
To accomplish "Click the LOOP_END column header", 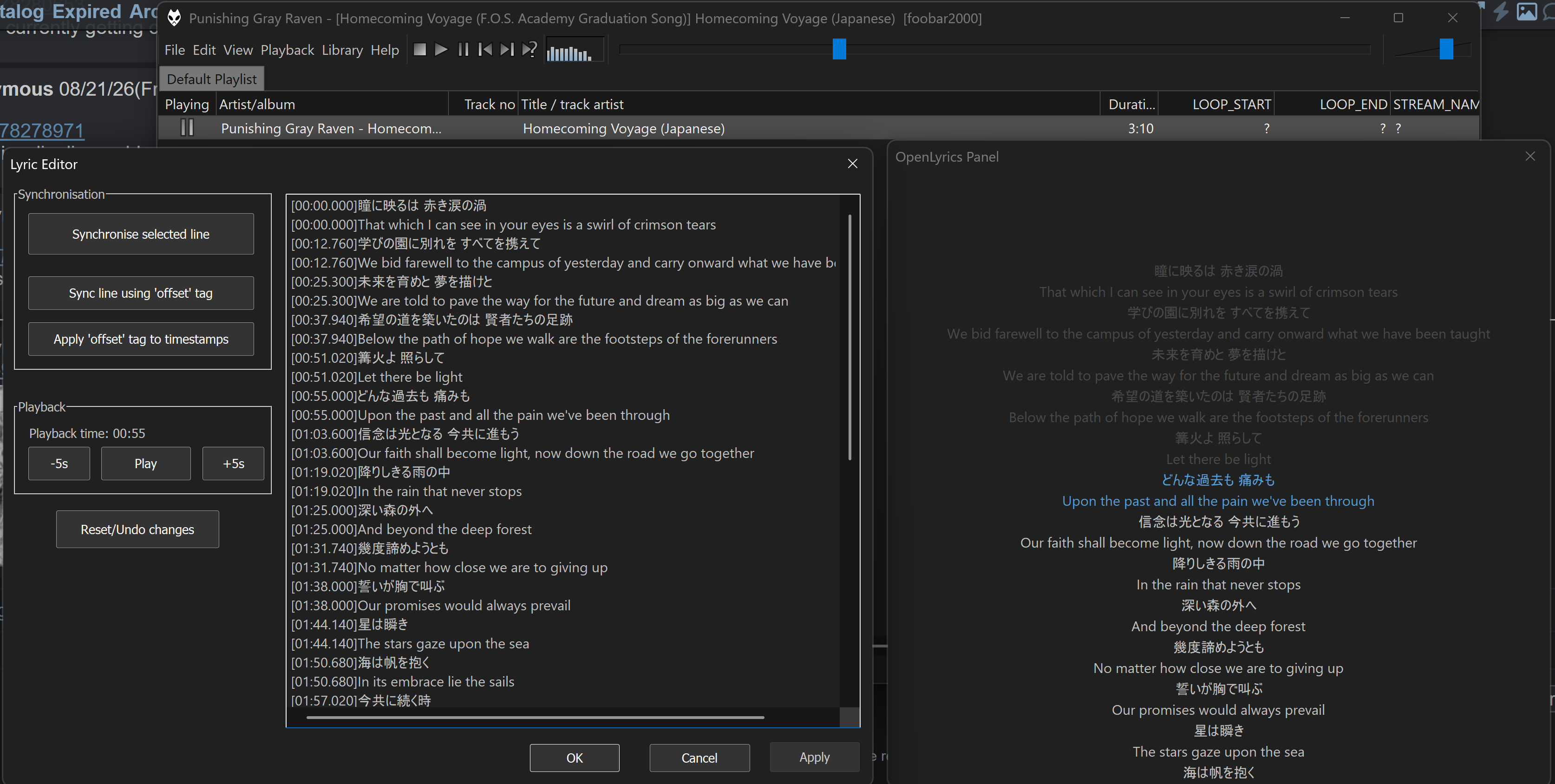I will [x=1332, y=104].
